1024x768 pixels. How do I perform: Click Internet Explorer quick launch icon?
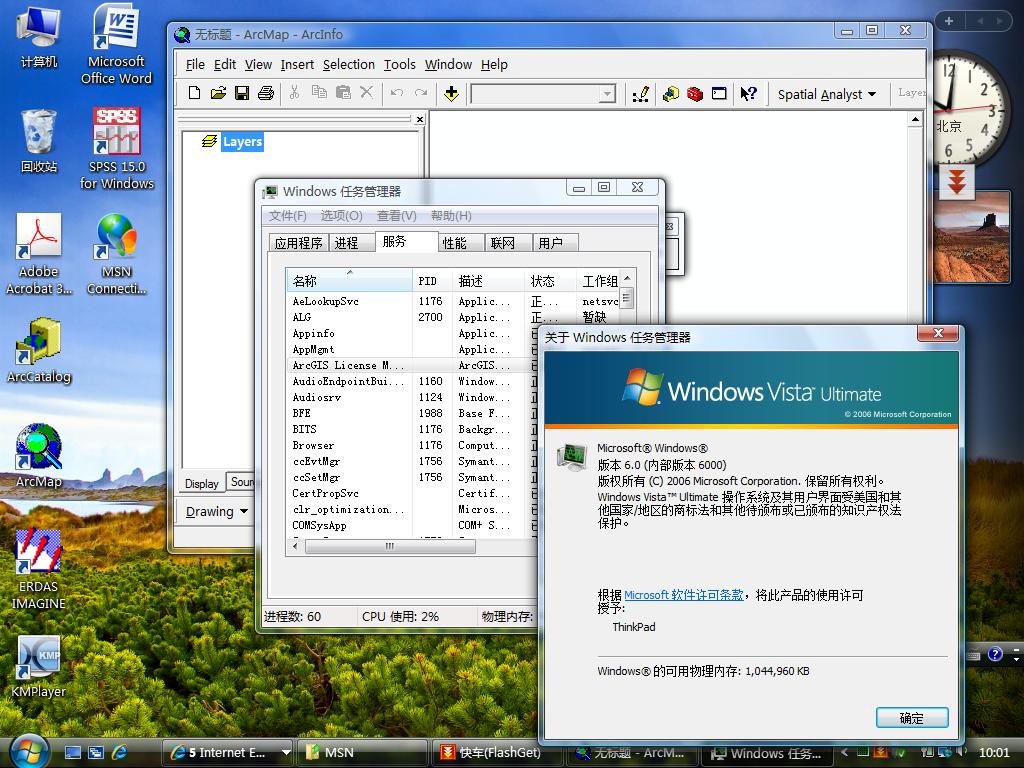(120, 752)
